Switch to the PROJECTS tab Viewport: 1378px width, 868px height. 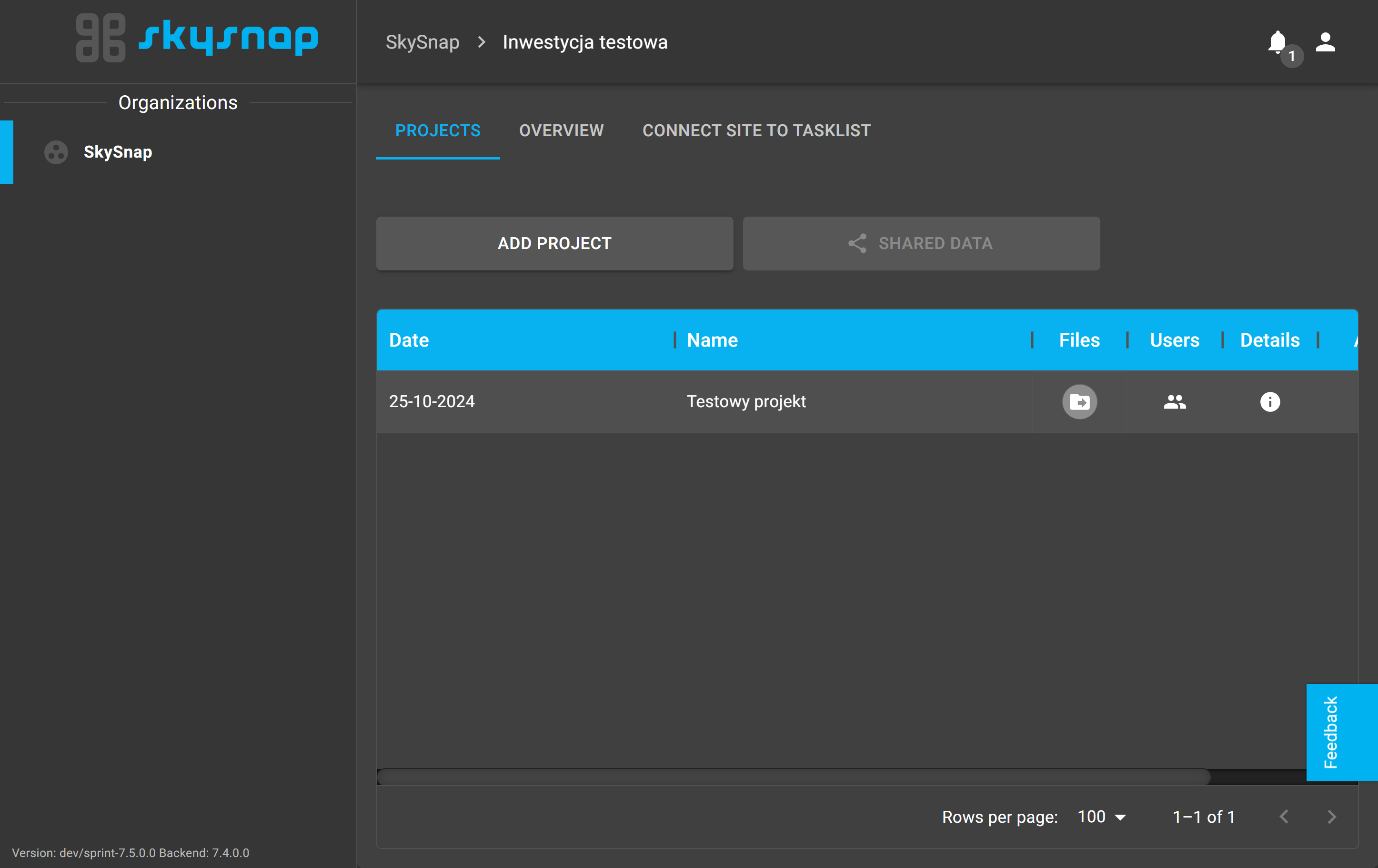point(438,130)
